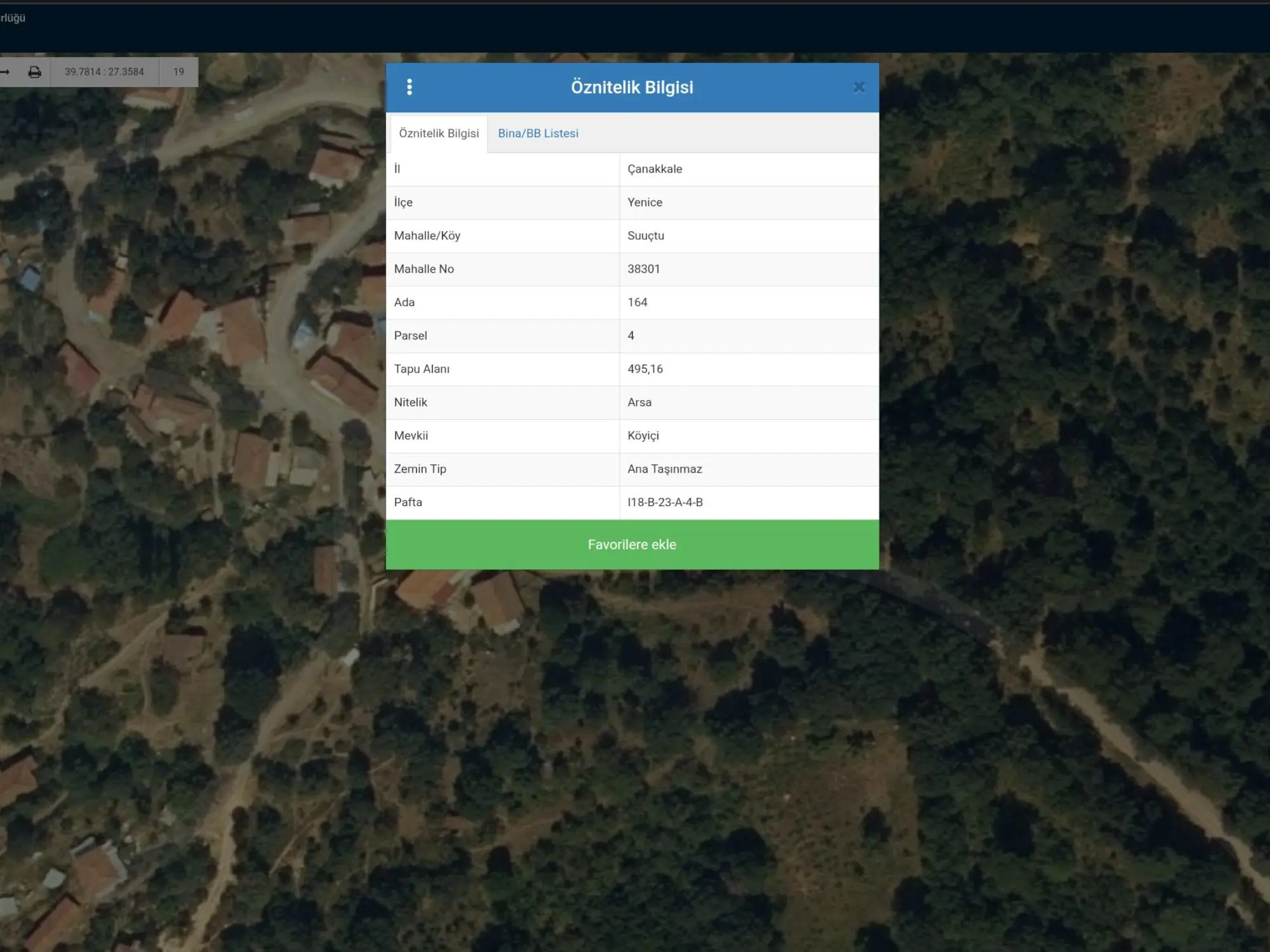
Task: Click the Ada value 164
Action: 637,302
